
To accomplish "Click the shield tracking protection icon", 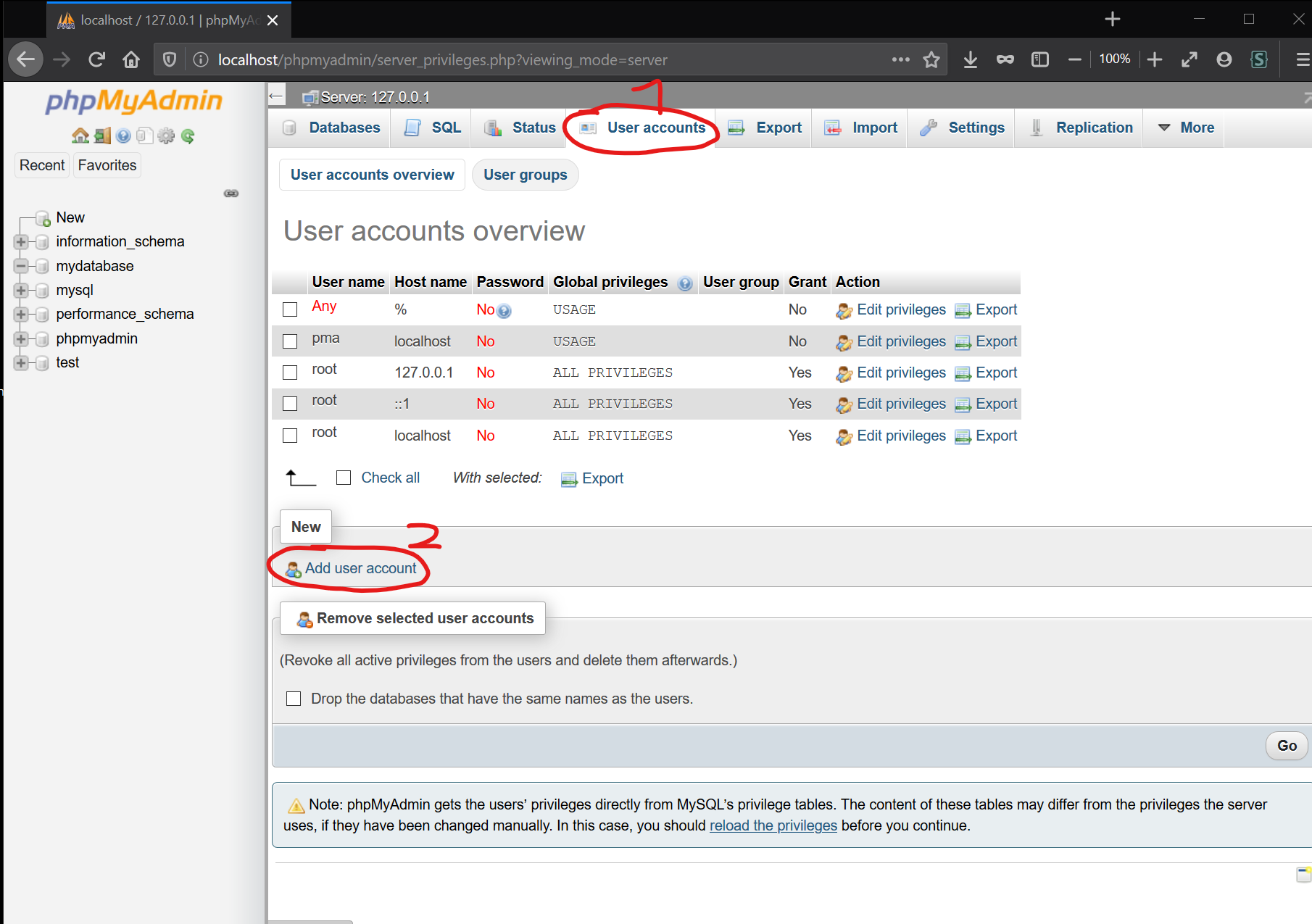I will point(170,59).
